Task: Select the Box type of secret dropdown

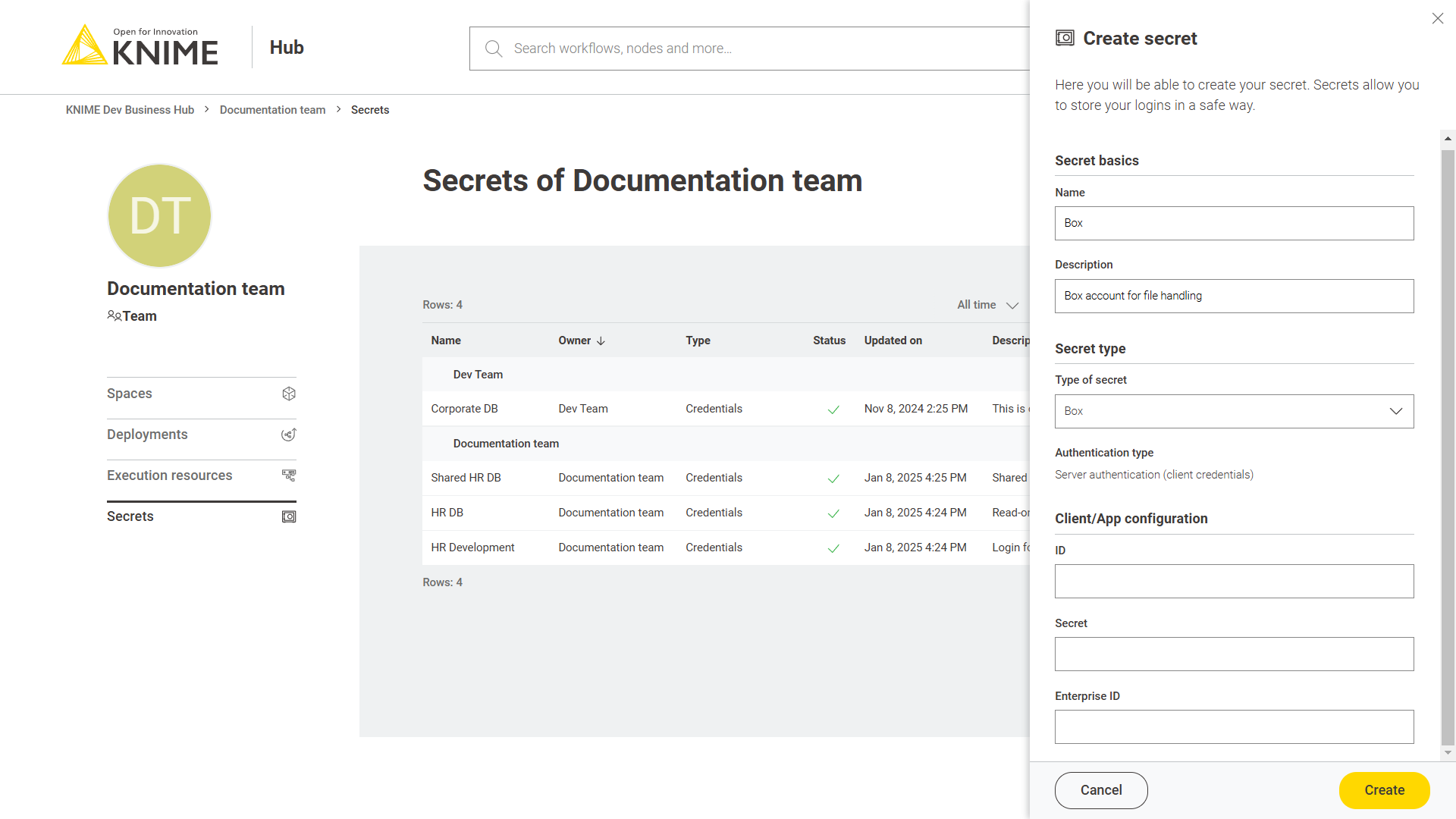Action: [x=1234, y=411]
